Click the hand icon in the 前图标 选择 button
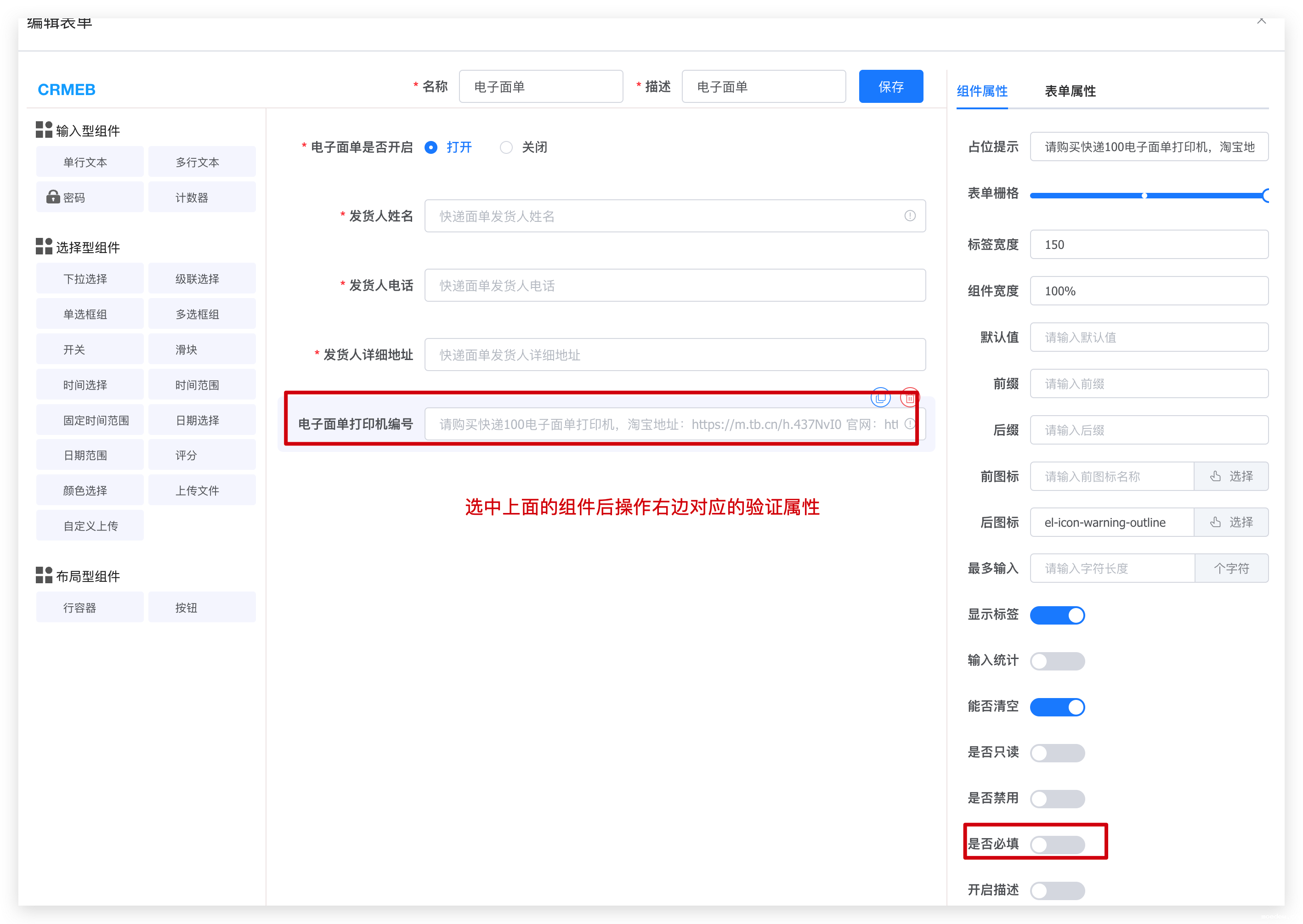This screenshot has height=924, width=1303. (1215, 476)
